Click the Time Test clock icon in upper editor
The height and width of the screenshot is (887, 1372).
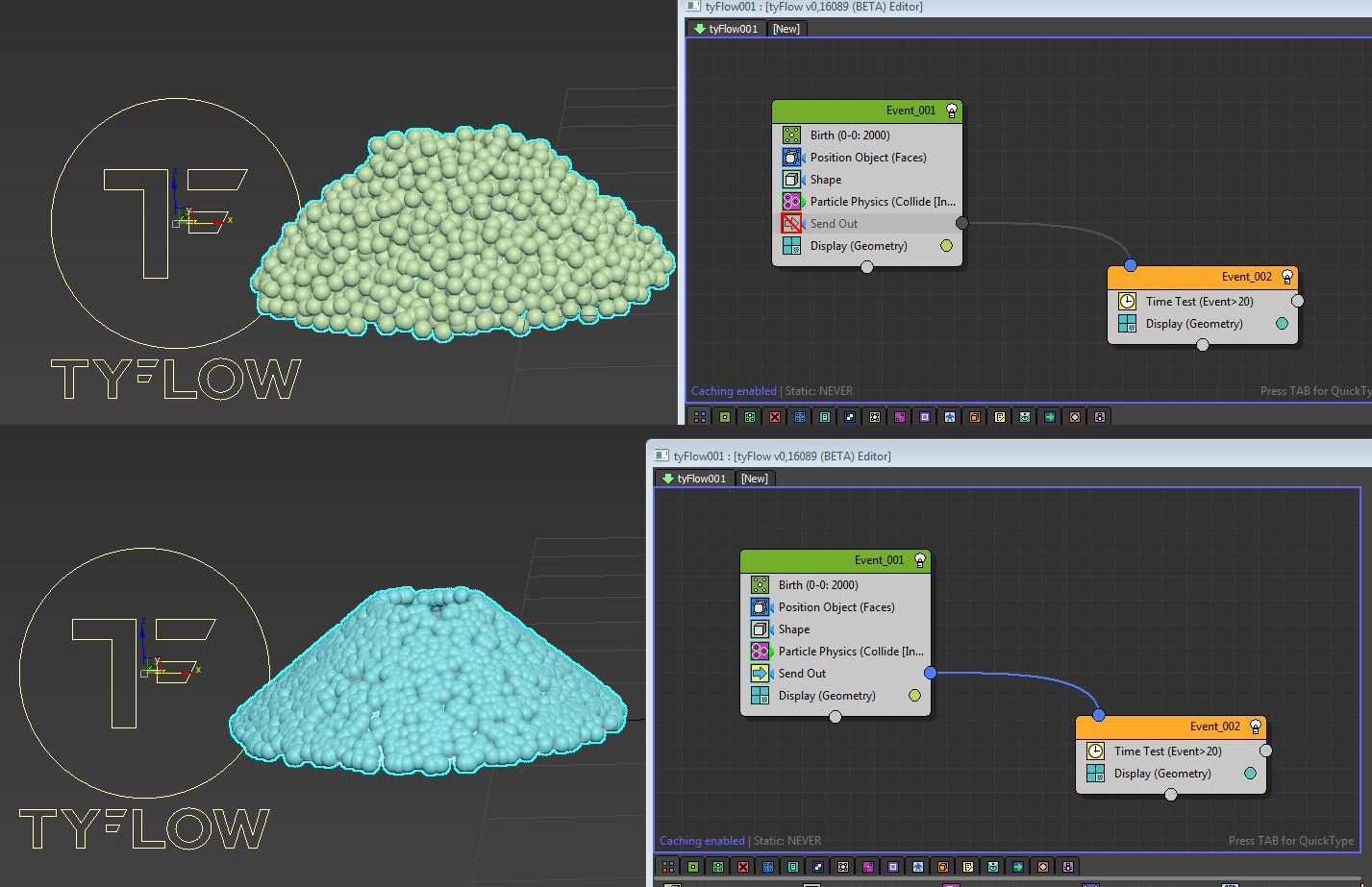point(1127,302)
